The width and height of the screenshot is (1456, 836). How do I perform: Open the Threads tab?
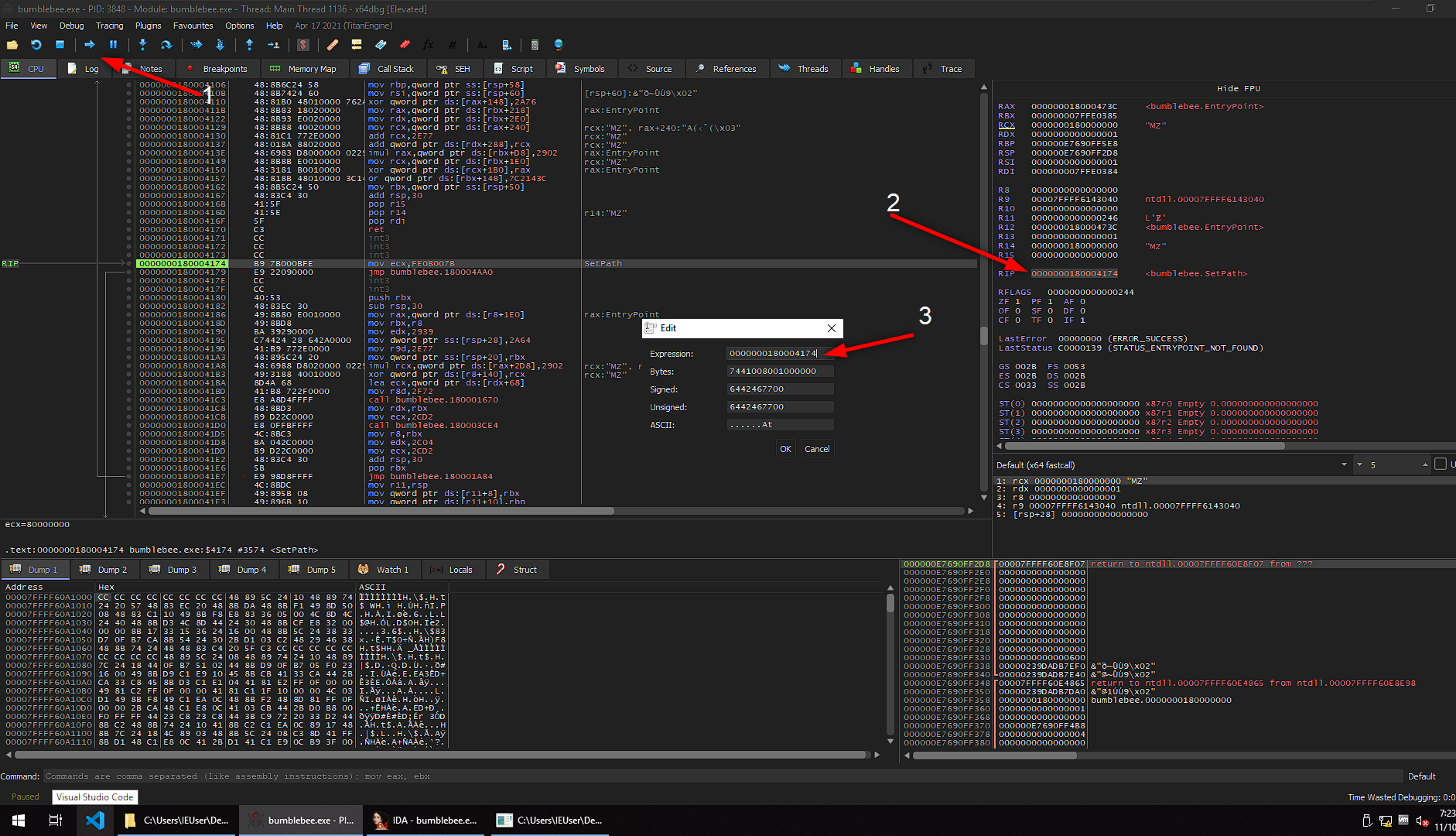click(x=804, y=69)
